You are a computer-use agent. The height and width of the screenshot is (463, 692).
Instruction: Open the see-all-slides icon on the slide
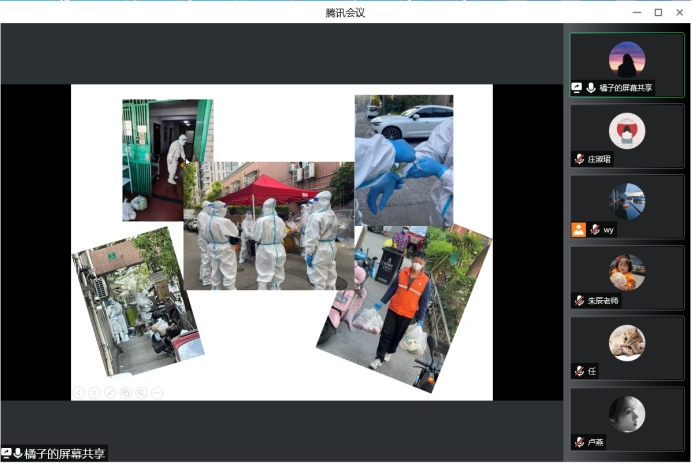[x=126, y=393]
